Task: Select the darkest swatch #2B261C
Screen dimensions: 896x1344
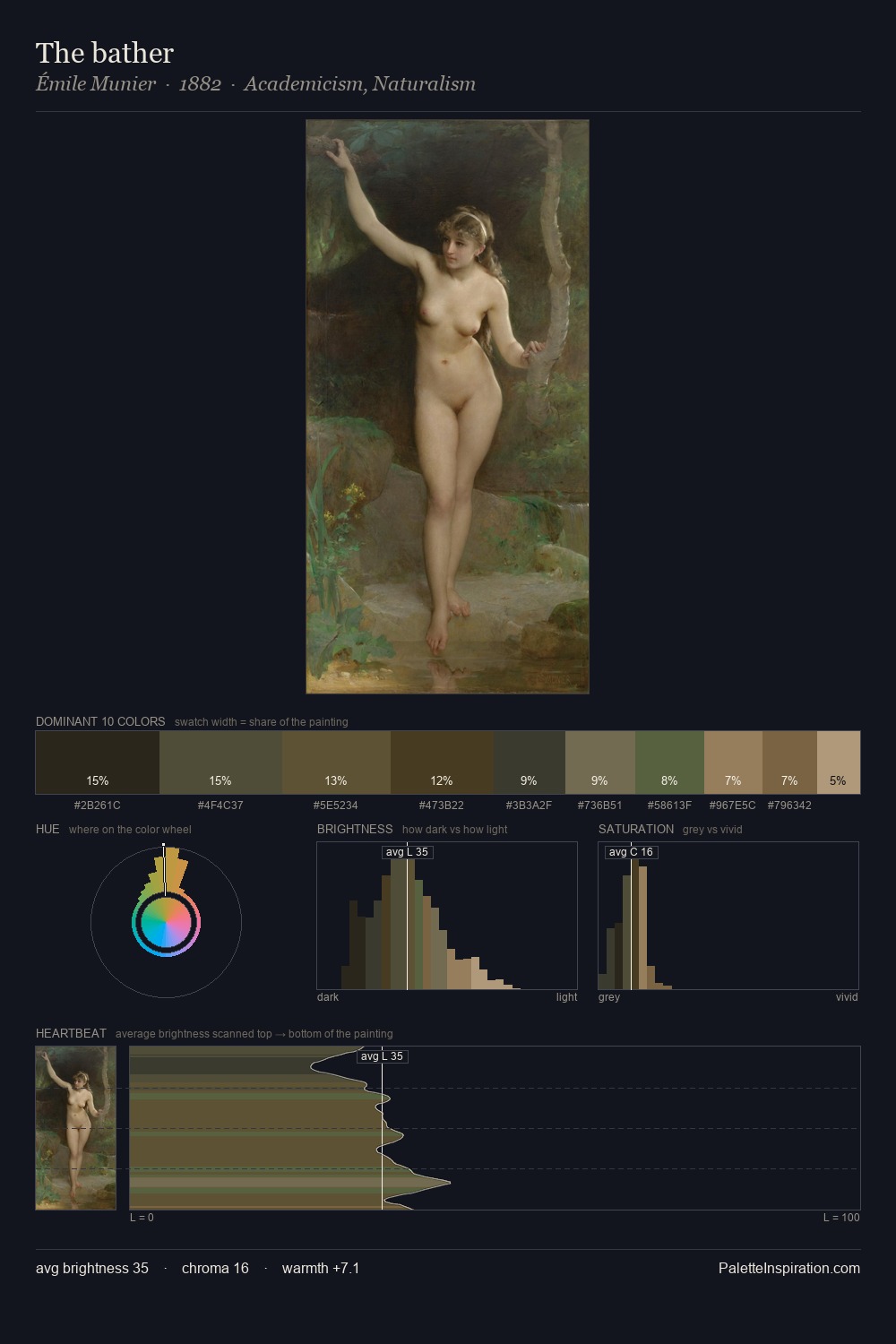Action: coord(98,762)
